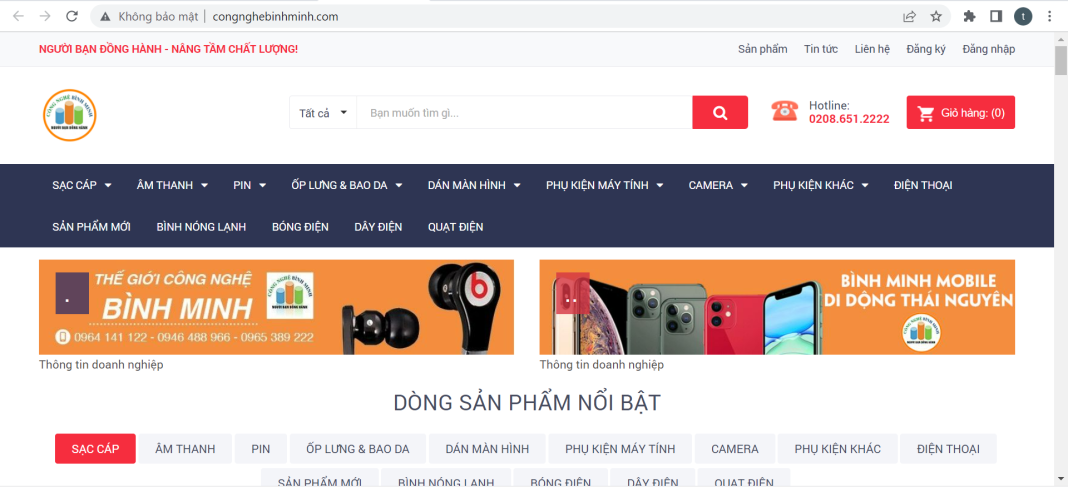Open ĐIỆN THOẠI in navigation bar
This screenshot has width=1068, height=487.
point(923,185)
